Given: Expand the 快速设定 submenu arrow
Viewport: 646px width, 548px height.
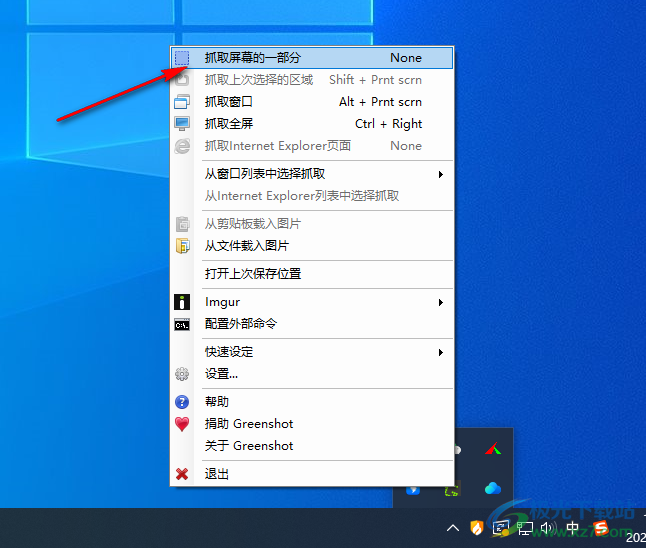Looking at the screenshot, I should coord(441,352).
